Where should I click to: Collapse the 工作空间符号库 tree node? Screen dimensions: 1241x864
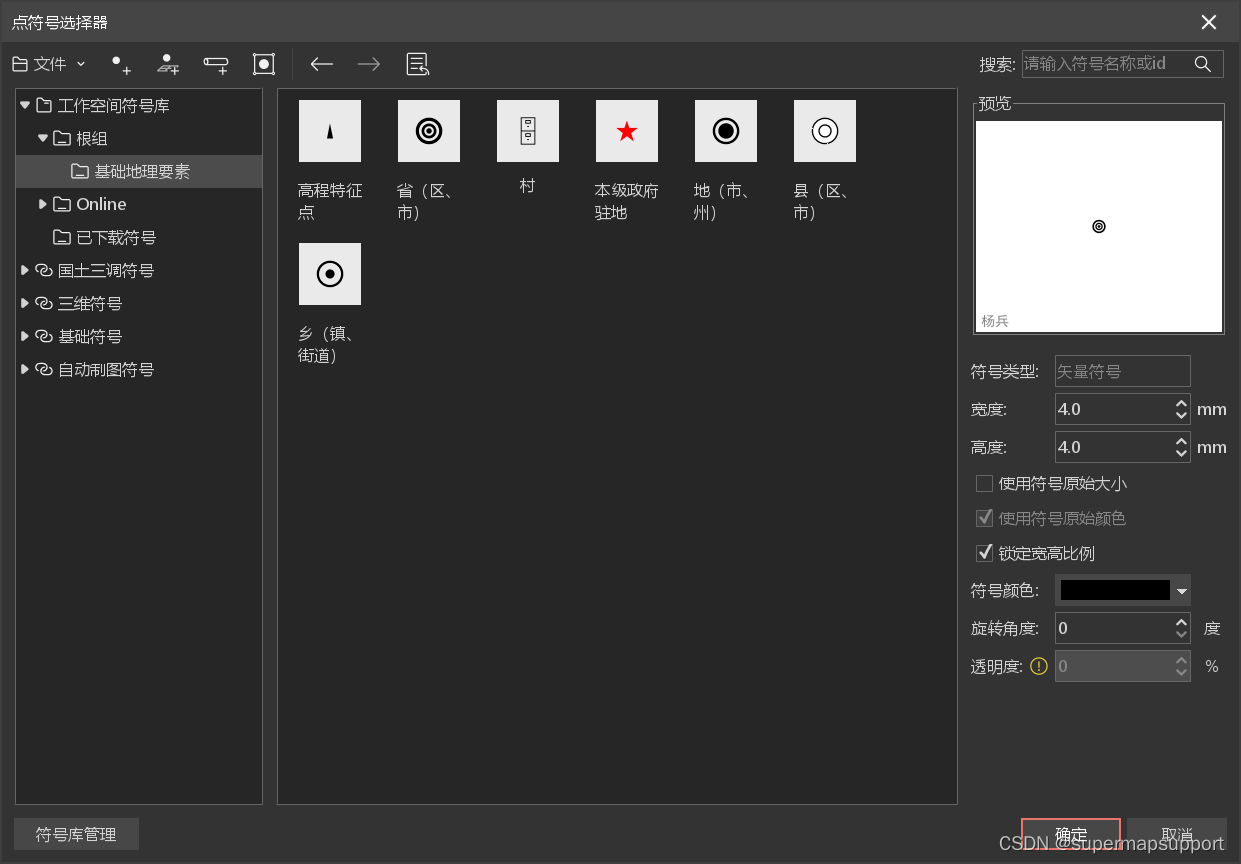pyautogui.click(x=25, y=105)
